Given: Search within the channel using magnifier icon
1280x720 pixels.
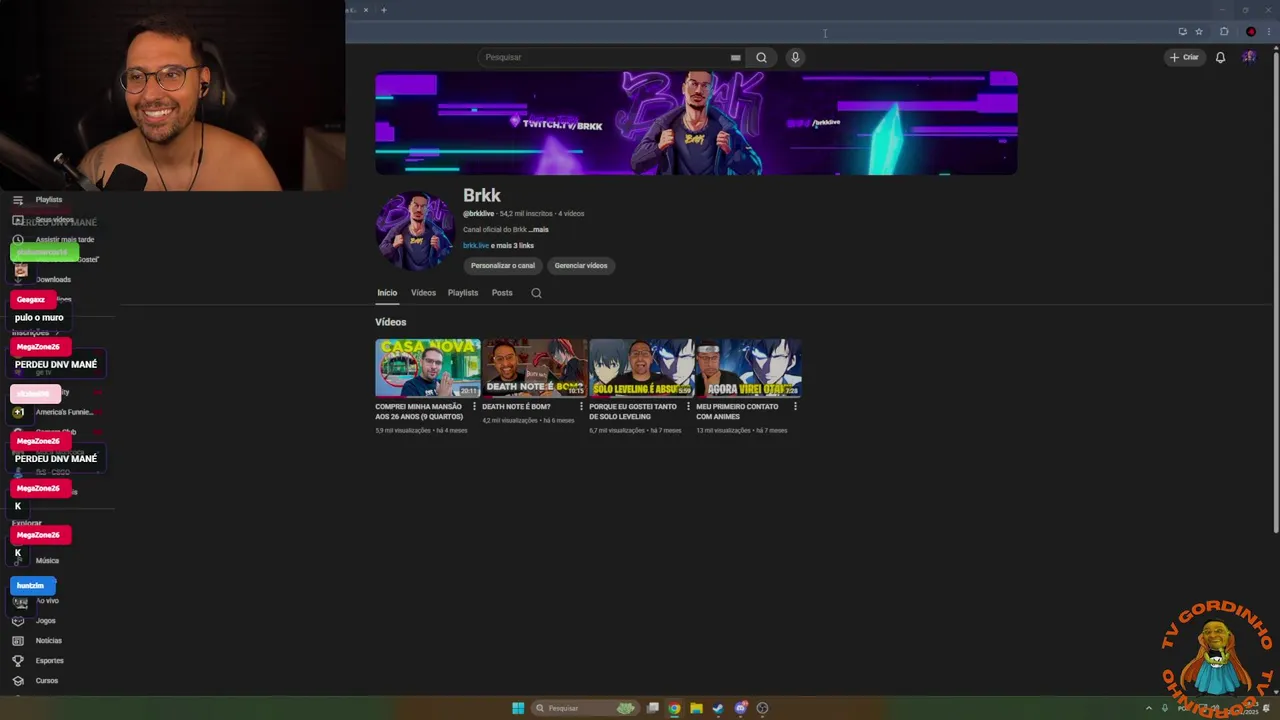Looking at the screenshot, I should (536, 293).
